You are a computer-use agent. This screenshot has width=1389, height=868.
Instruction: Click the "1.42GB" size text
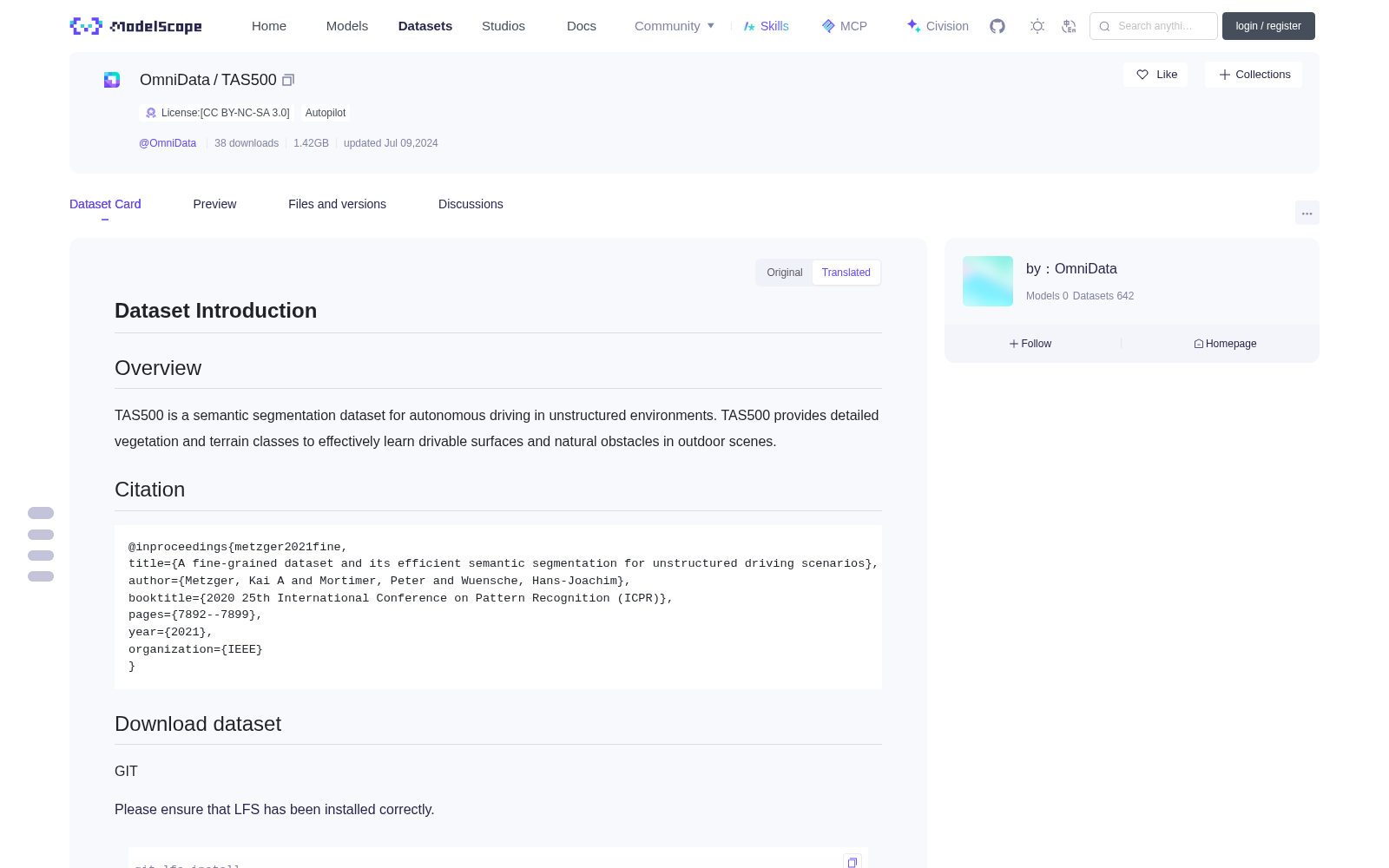311,143
